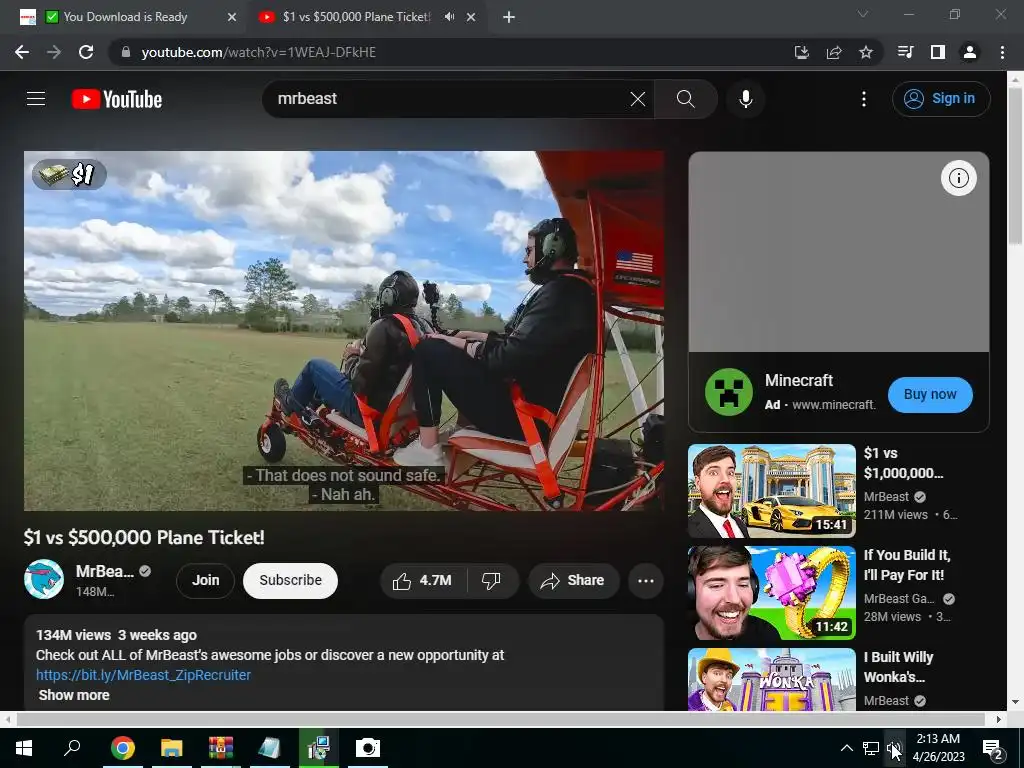Screen dimensions: 1024x768
Task: Click the $1 badge on the video
Action: point(69,174)
